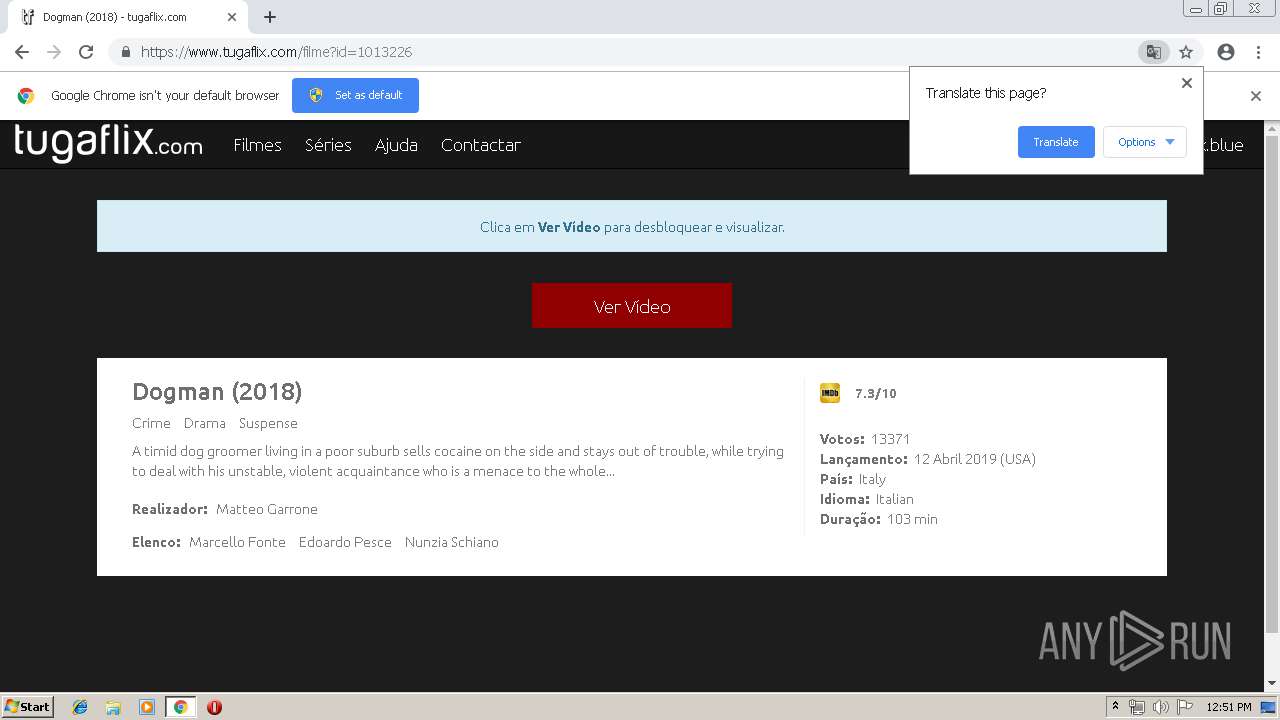Open a new tab with the plus icon
Image resolution: width=1280 pixels, height=720 pixels.
click(x=270, y=17)
